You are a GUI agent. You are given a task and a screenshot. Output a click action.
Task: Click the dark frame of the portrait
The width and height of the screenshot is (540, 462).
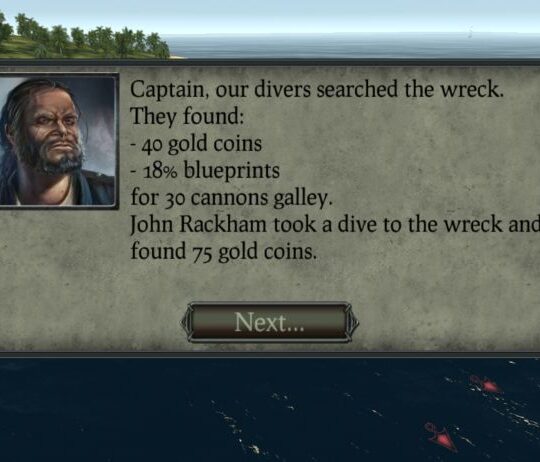point(117,141)
